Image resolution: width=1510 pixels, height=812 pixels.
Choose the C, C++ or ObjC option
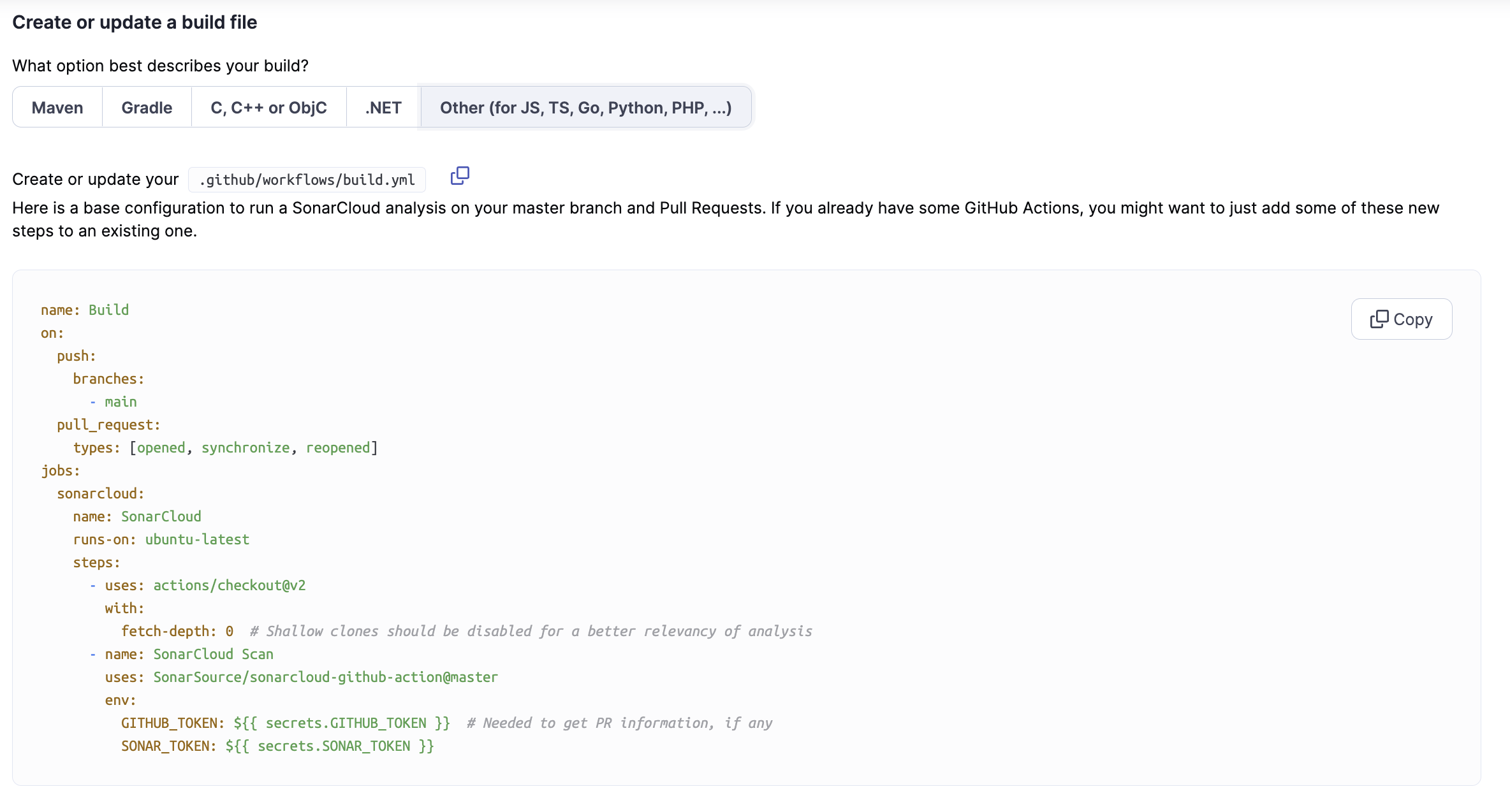(x=268, y=108)
